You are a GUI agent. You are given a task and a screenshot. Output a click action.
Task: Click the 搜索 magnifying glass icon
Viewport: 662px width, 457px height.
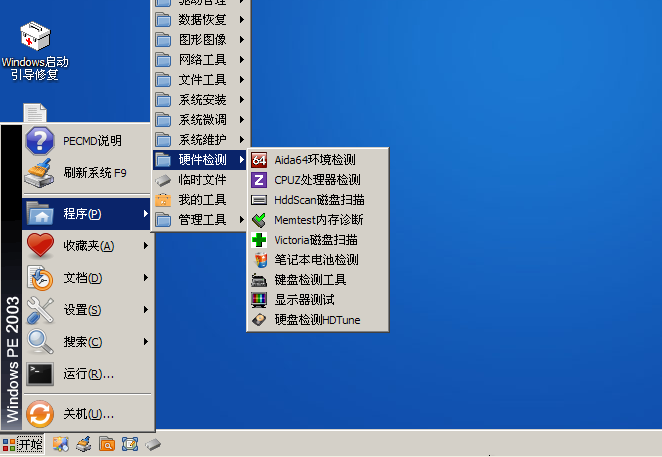pyautogui.click(x=40, y=342)
